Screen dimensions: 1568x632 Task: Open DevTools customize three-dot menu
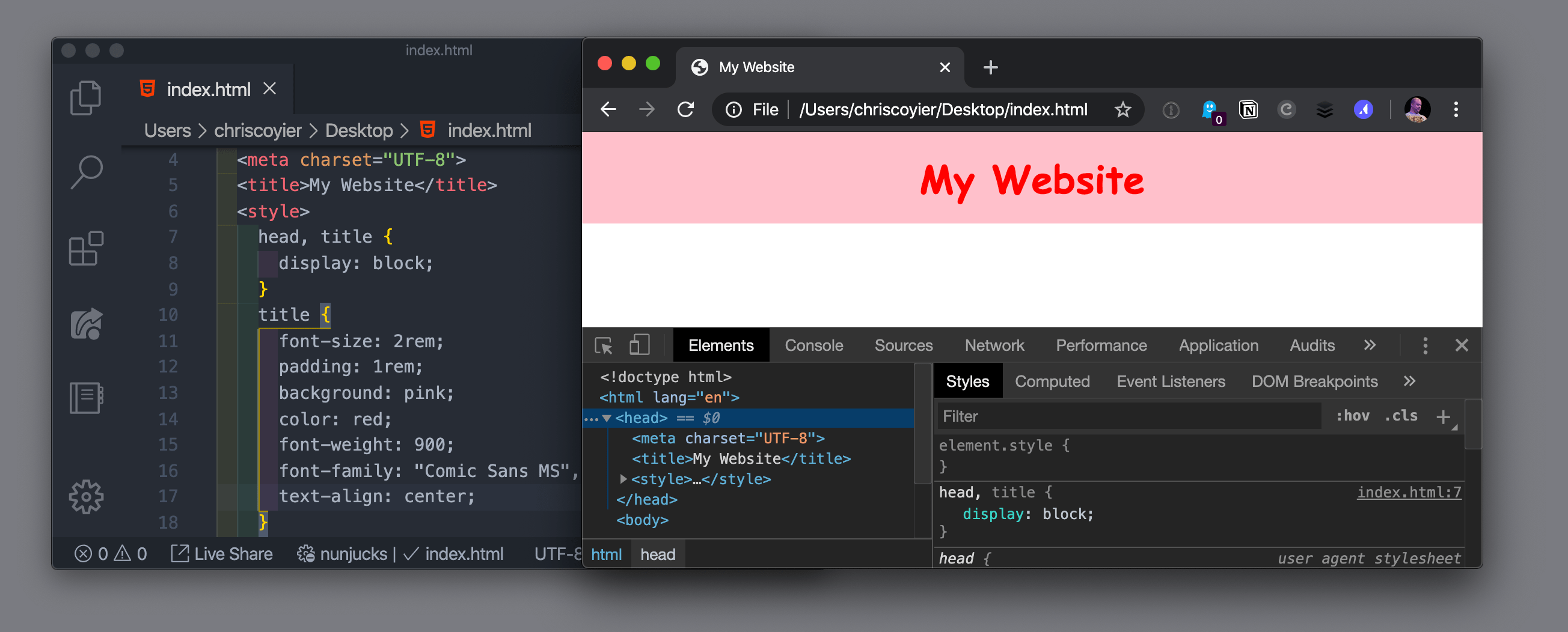click(x=1425, y=345)
